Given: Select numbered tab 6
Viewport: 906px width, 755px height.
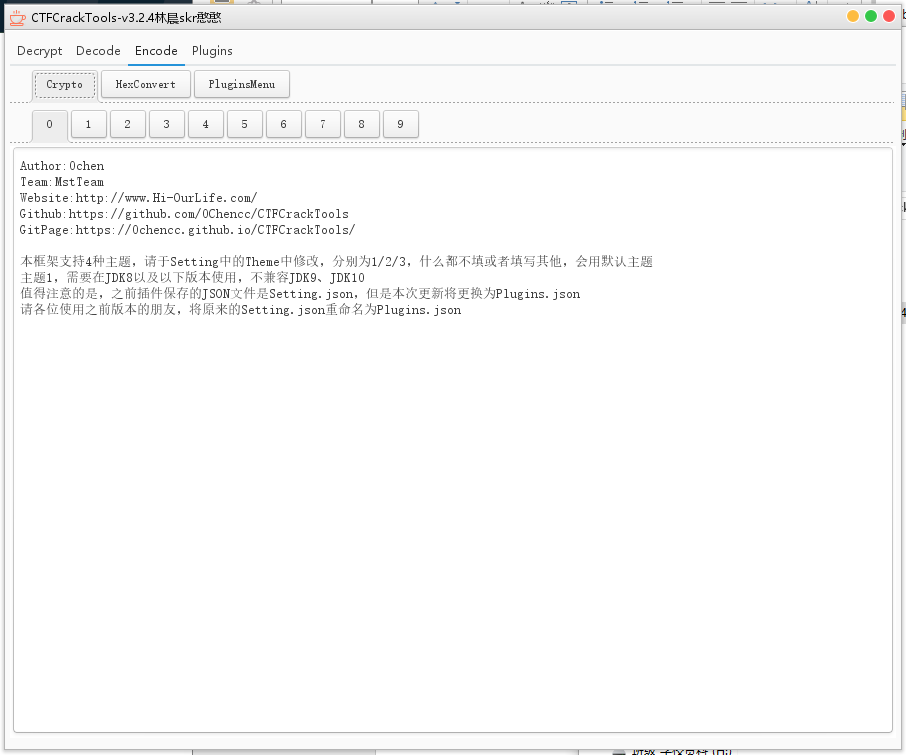Looking at the screenshot, I should [x=284, y=124].
